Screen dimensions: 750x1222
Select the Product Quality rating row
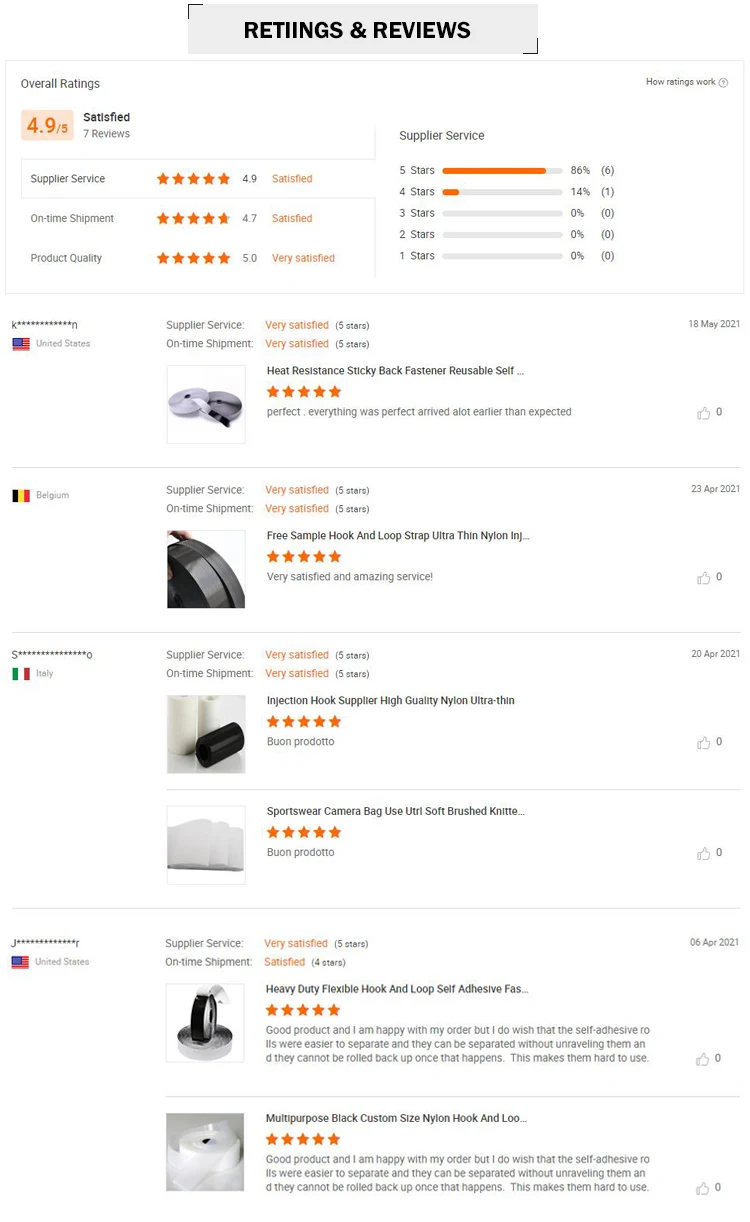tap(197, 258)
